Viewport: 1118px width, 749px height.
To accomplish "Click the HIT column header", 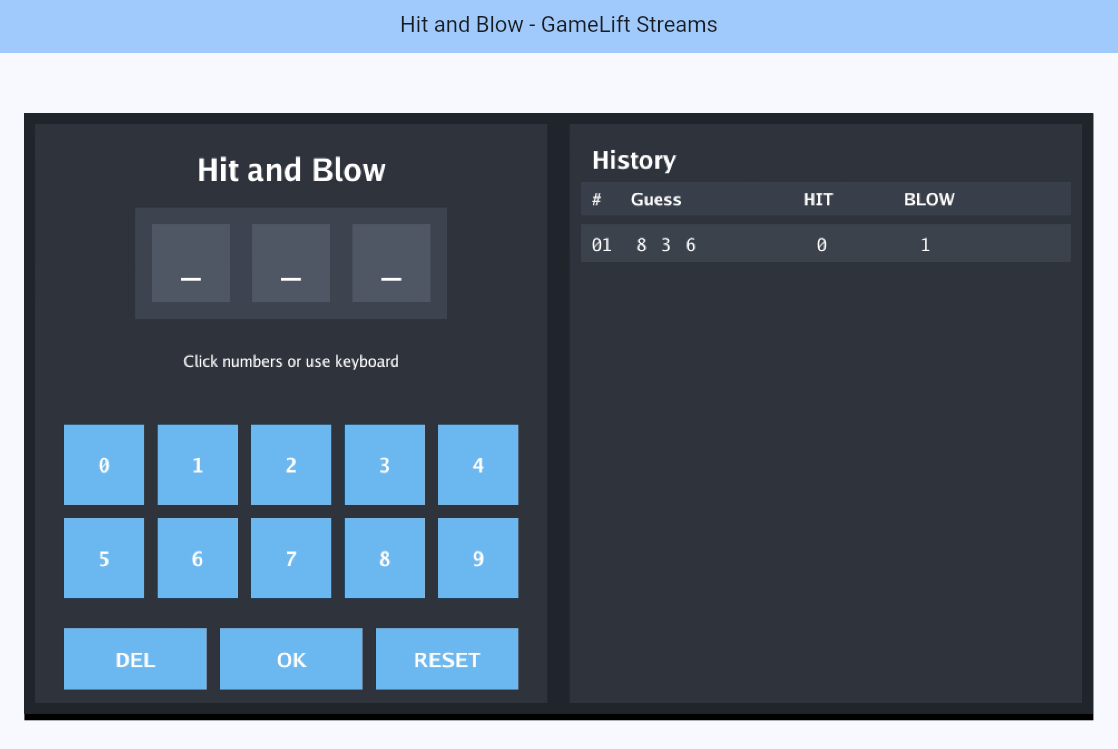I will [x=818, y=199].
